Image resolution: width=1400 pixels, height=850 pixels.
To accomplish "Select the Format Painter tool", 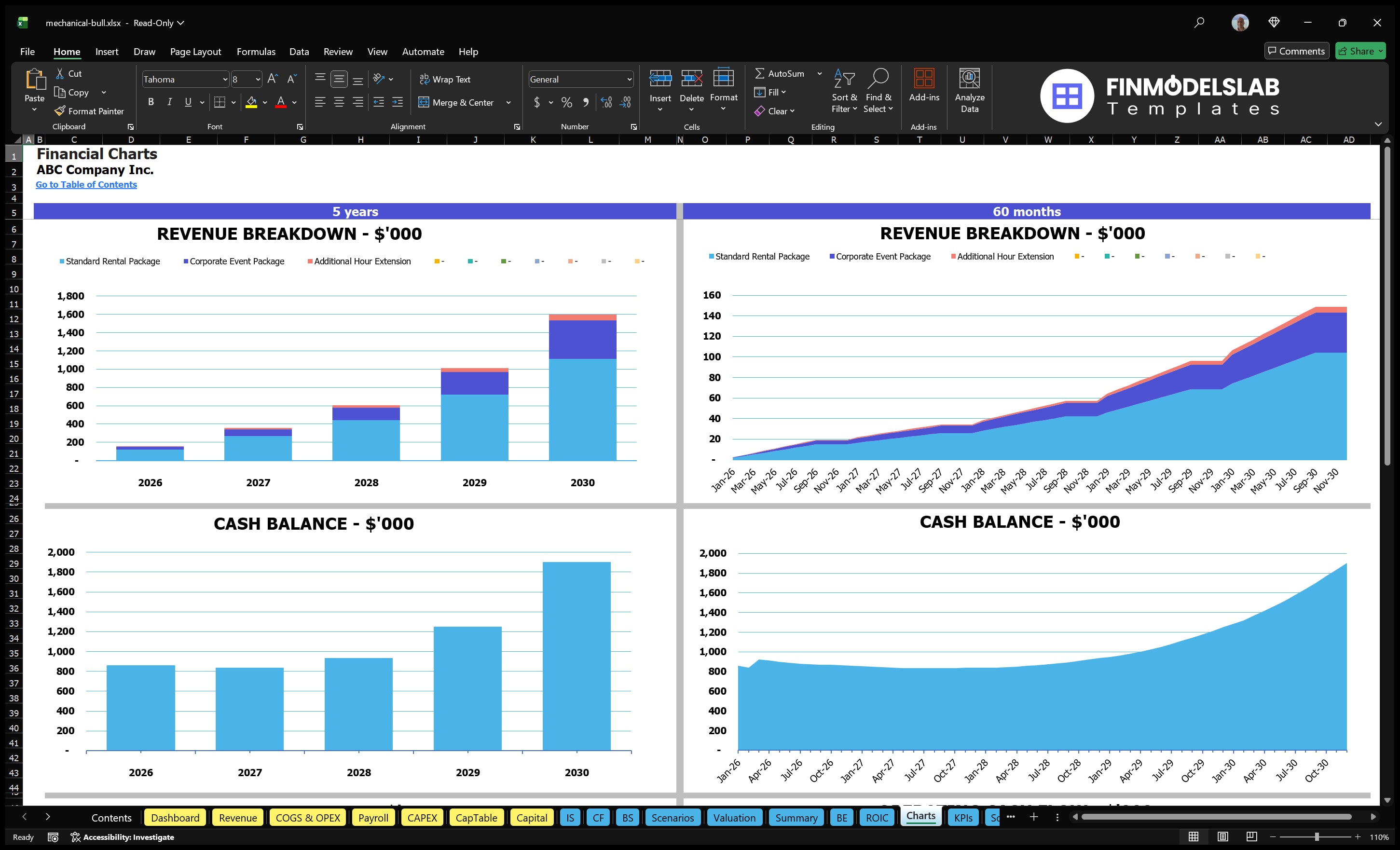I will tap(89, 111).
